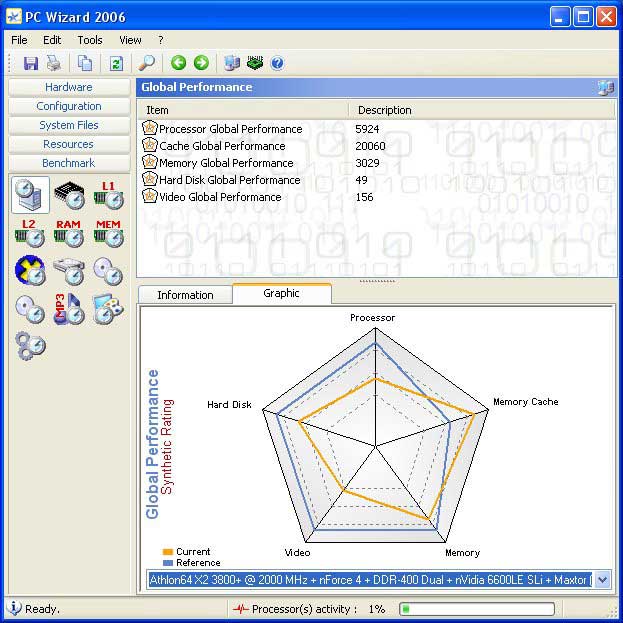The image size is (623, 623).
Task: Open the reference configuration dropdown arrow
Action: (x=602, y=579)
